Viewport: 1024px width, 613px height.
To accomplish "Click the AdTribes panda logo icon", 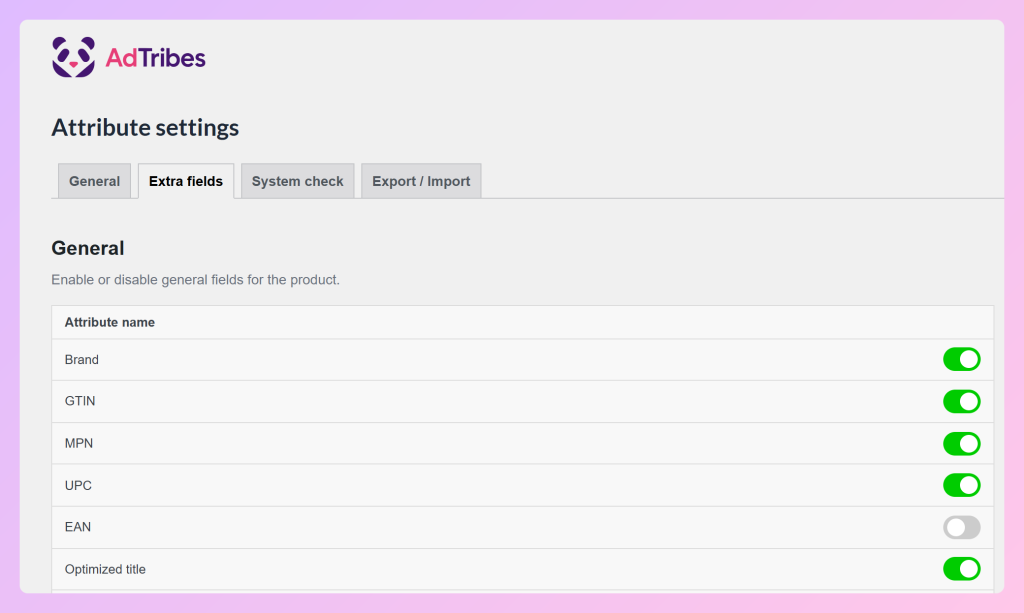I will (x=73, y=57).
